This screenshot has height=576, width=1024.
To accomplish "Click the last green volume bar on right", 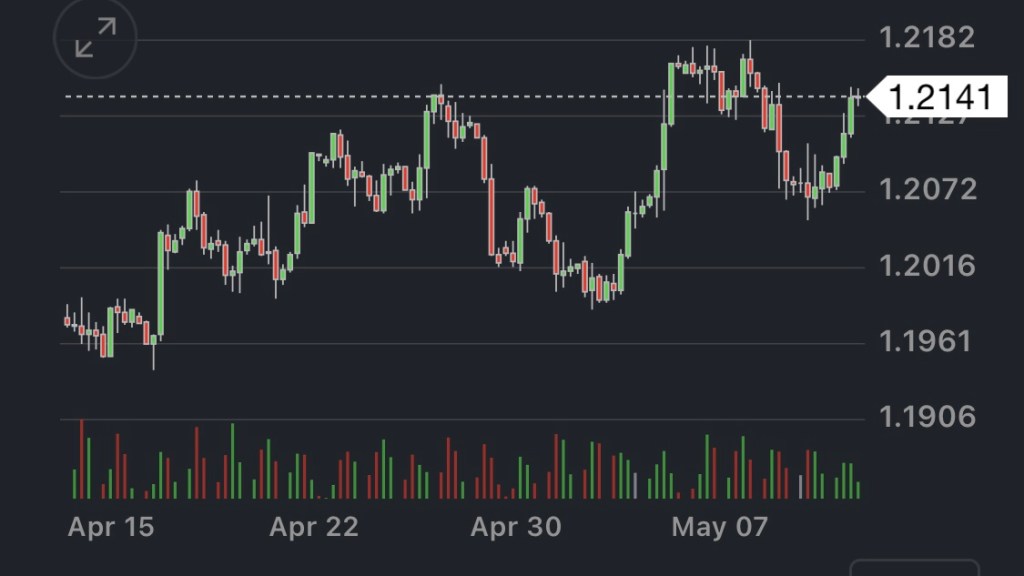I will [x=858, y=490].
